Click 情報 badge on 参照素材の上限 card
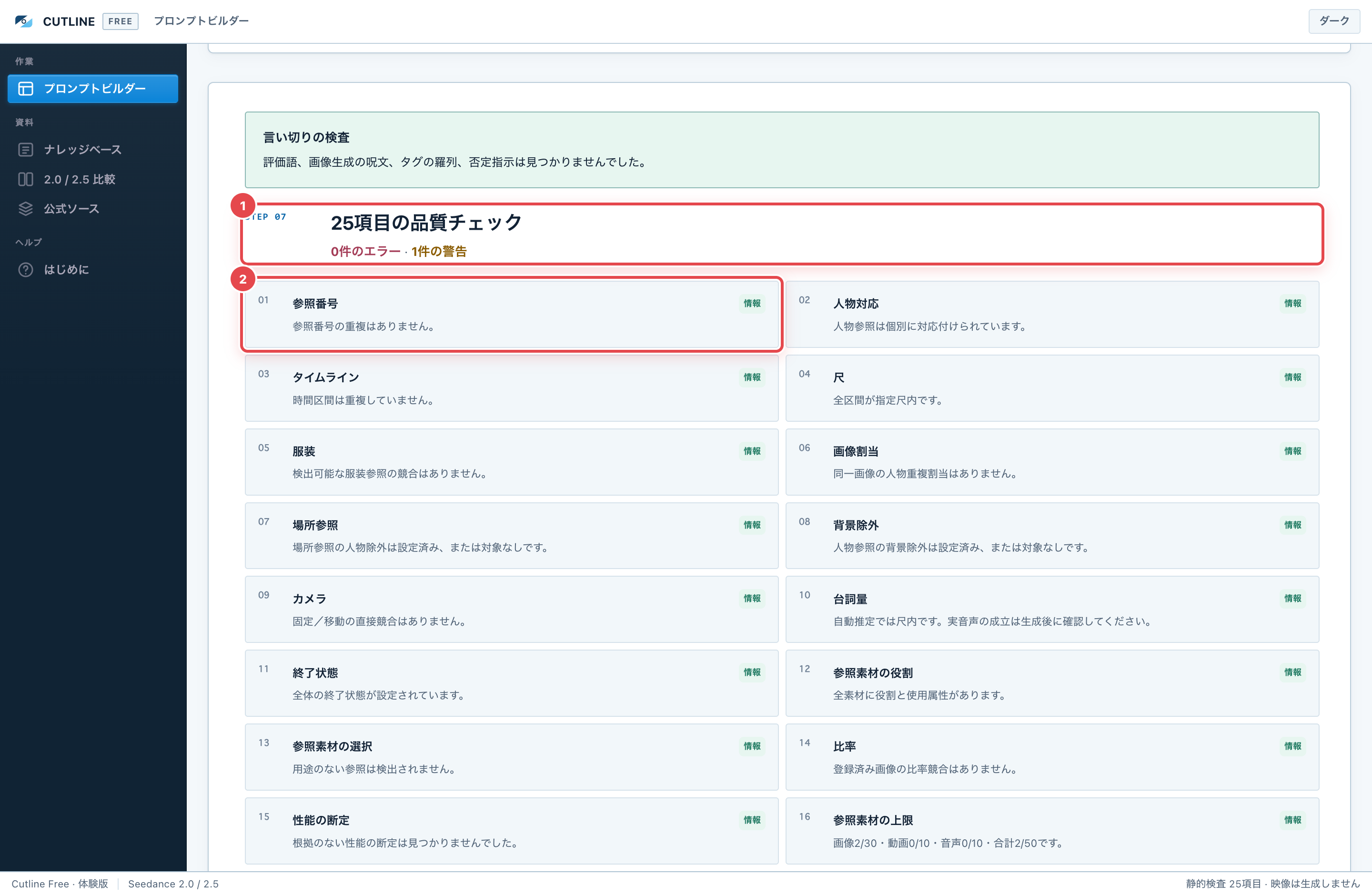Viewport: 1372px width, 896px height. pyautogui.click(x=1292, y=820)
